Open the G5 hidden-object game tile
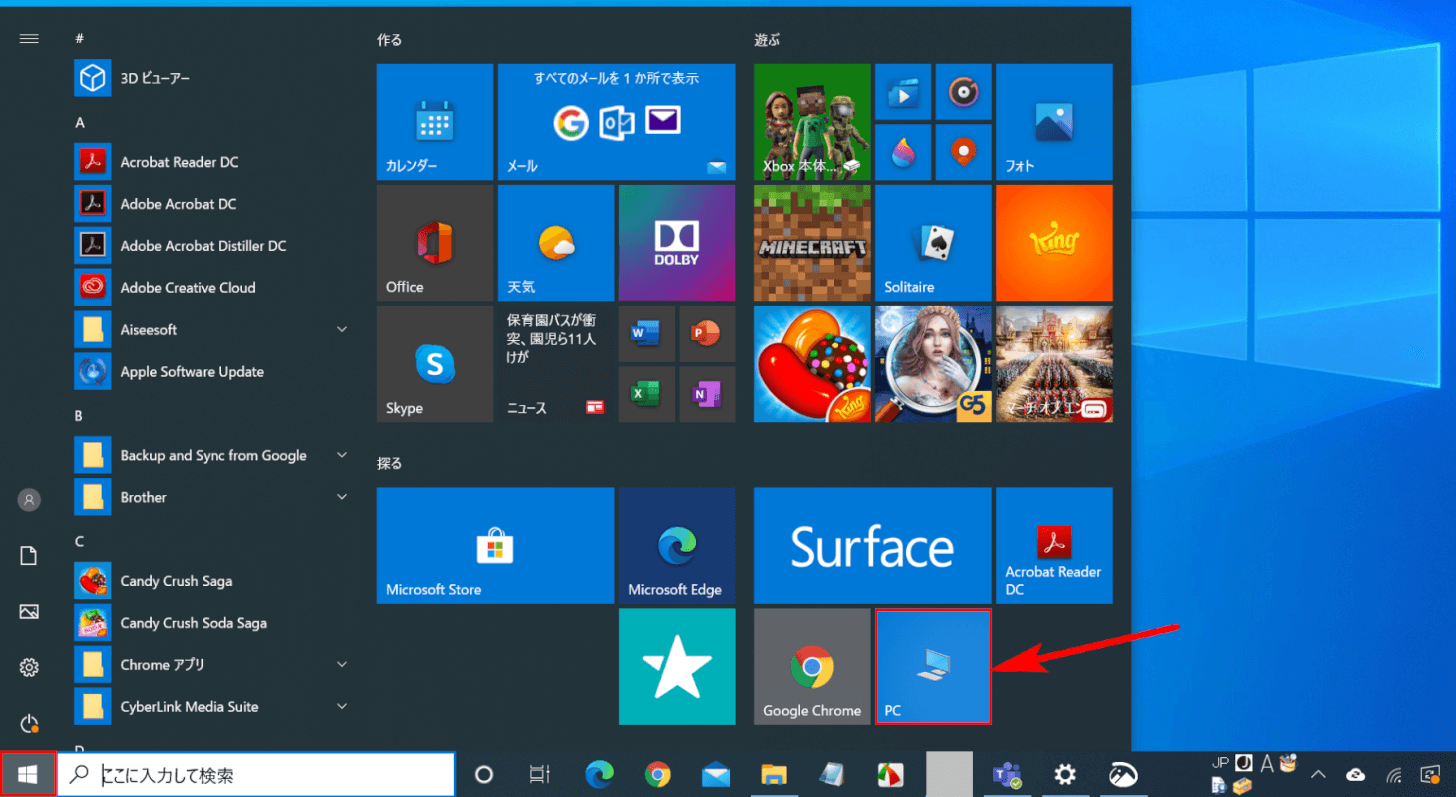This screenshot has width=1456, height=797. point(933,364)
